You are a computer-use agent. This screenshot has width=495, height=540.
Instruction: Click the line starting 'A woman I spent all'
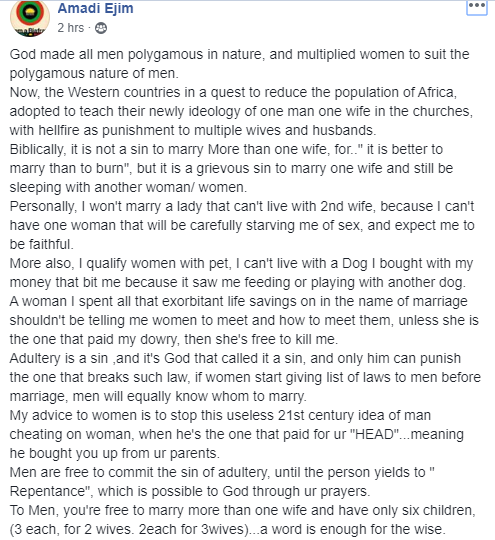[x=238, y=301]
